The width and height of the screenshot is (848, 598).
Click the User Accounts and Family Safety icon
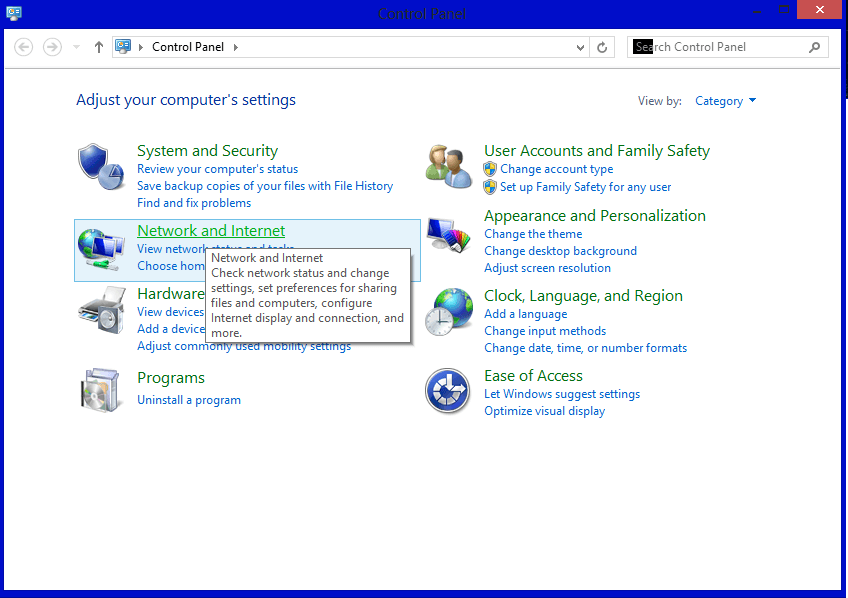pyautogui.click(x=447, y=165)
